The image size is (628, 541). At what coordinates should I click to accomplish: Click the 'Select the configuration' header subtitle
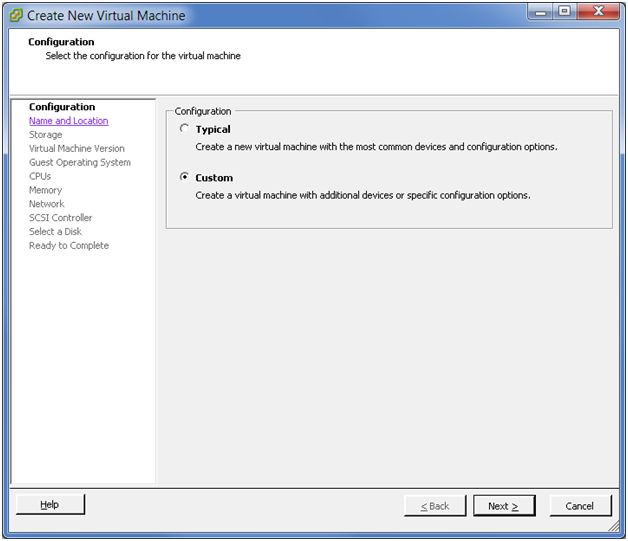143,56
